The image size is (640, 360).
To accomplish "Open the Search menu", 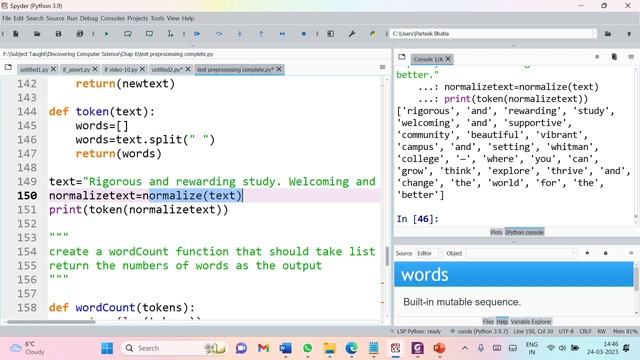I will 35,18.
